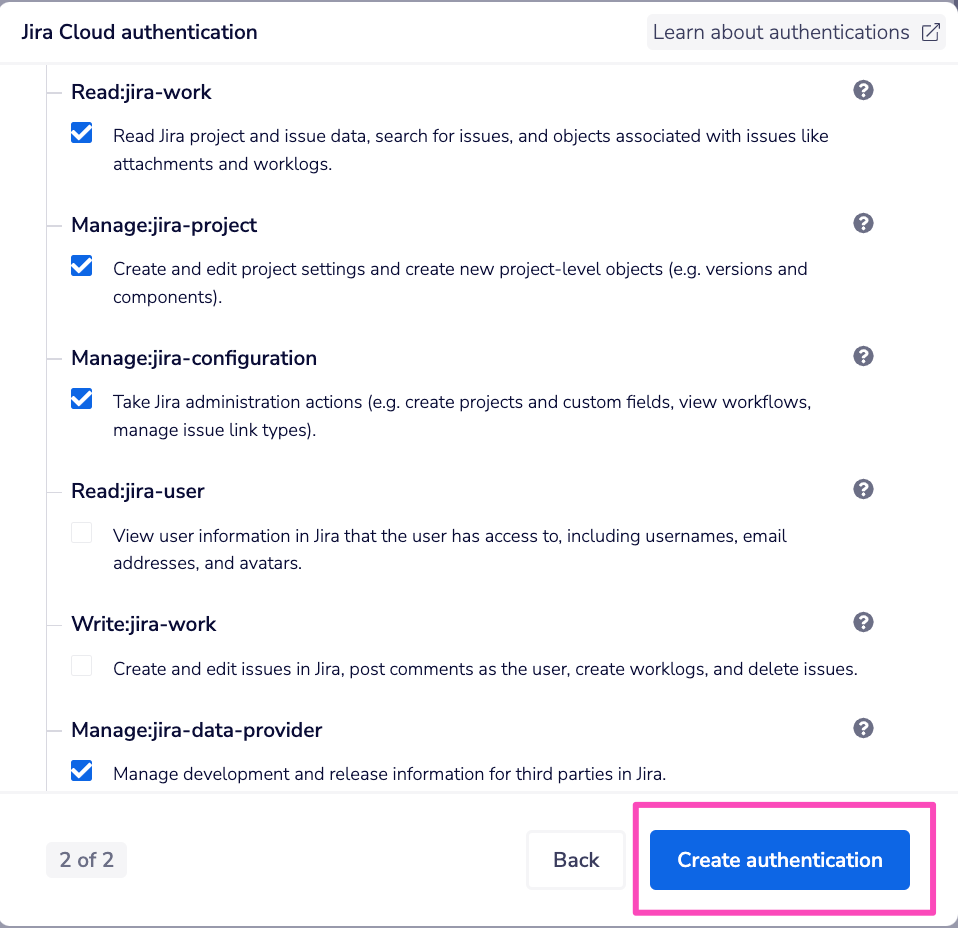Disable the Manage:jira-configuration scope checkbox

[81, 398]
